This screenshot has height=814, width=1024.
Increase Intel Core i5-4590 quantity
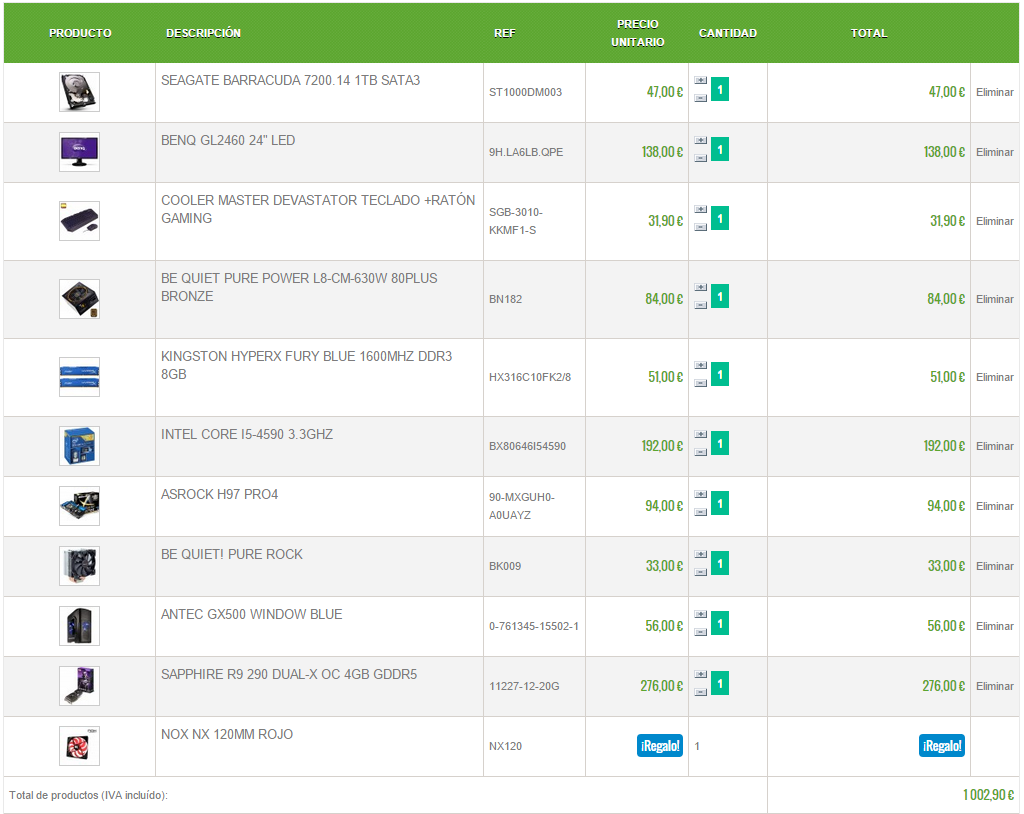pyautogui.click(x=700, y=434)
